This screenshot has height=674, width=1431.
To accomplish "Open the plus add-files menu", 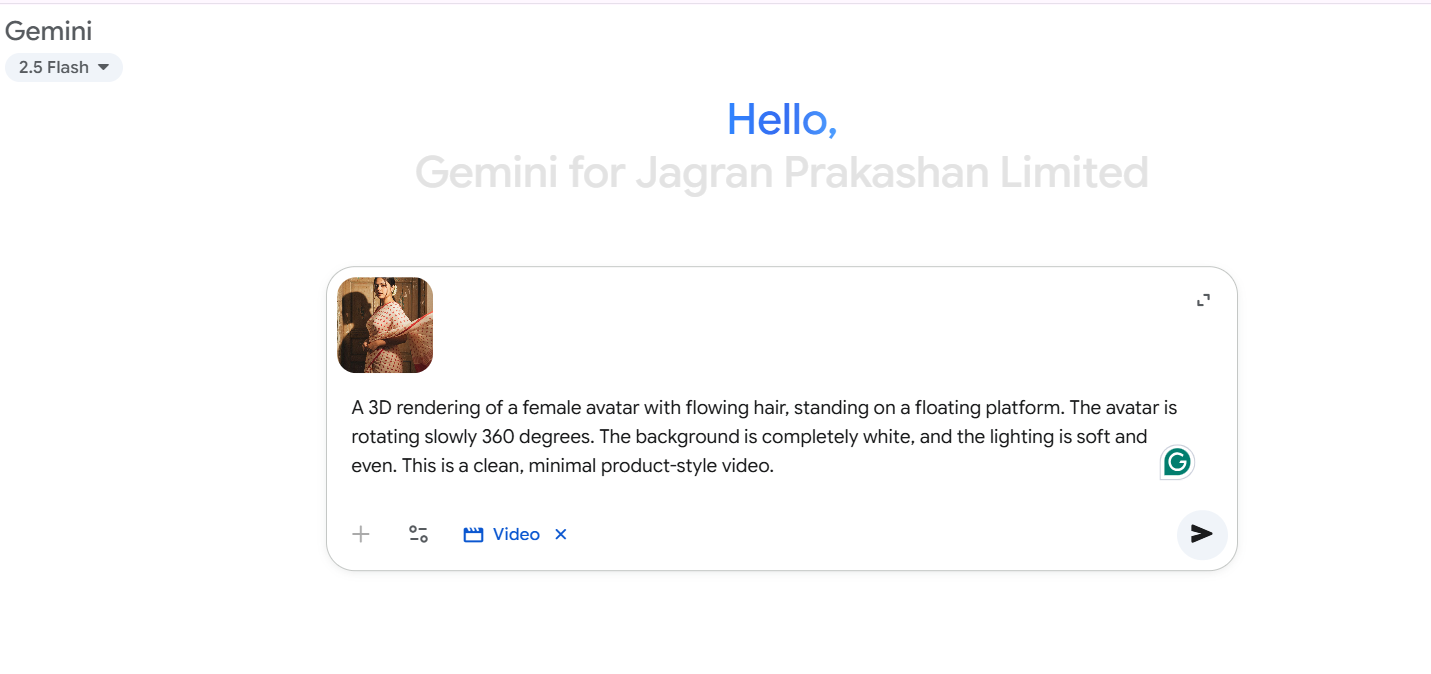I will 361,534.
